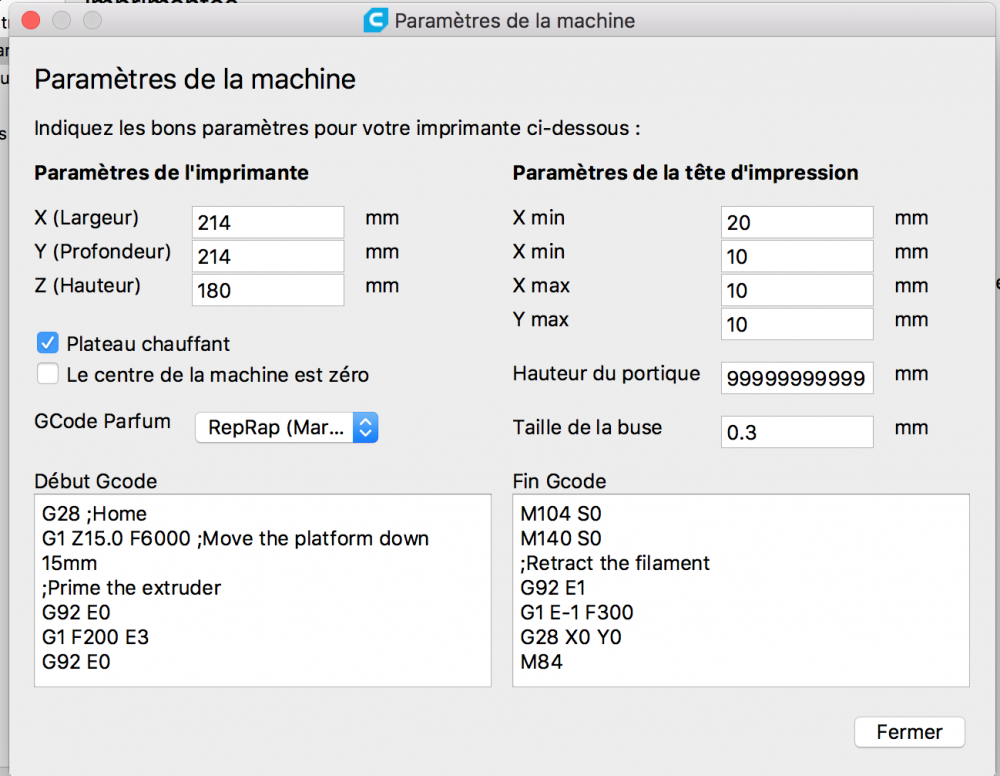Click the Cura logo icon in title bar

coord(376,20)
